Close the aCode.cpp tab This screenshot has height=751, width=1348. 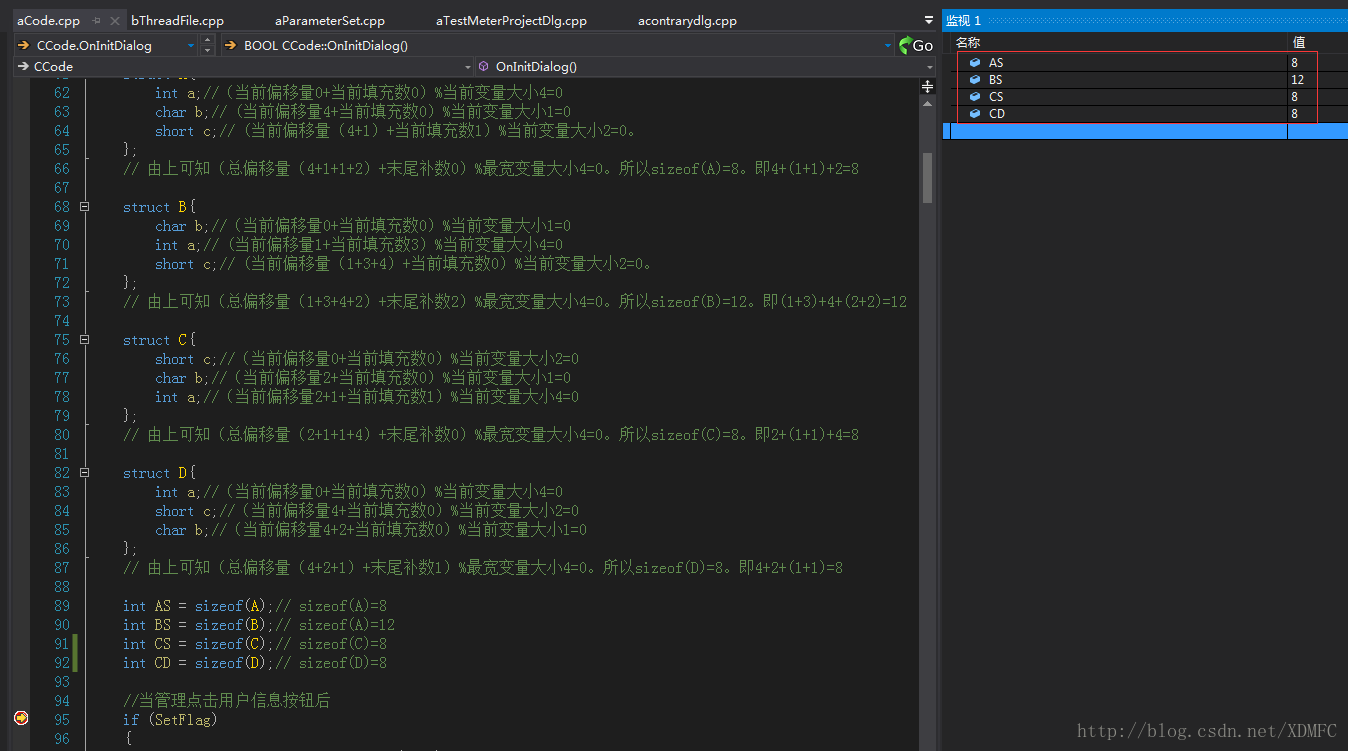click(x=115, y=20)
